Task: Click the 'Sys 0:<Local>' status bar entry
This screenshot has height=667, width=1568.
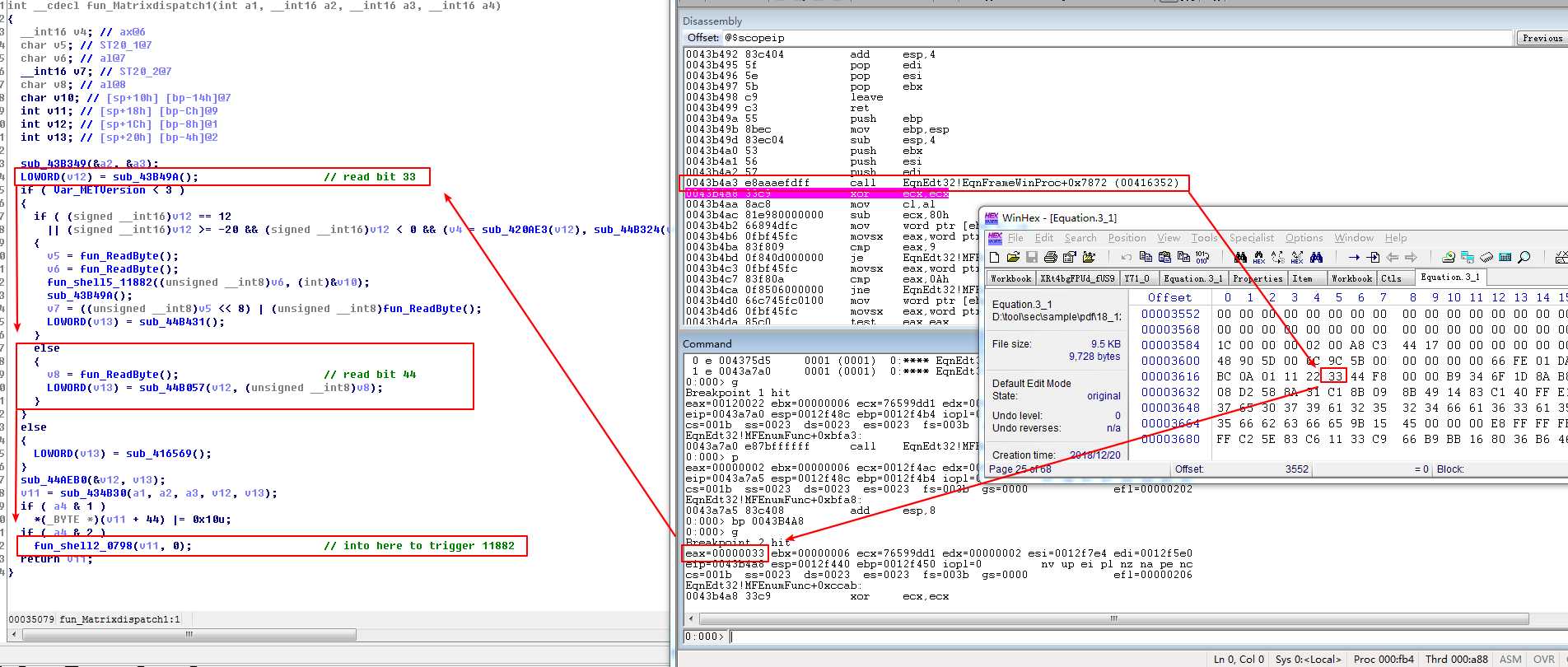Action: tap(1308, 659)
